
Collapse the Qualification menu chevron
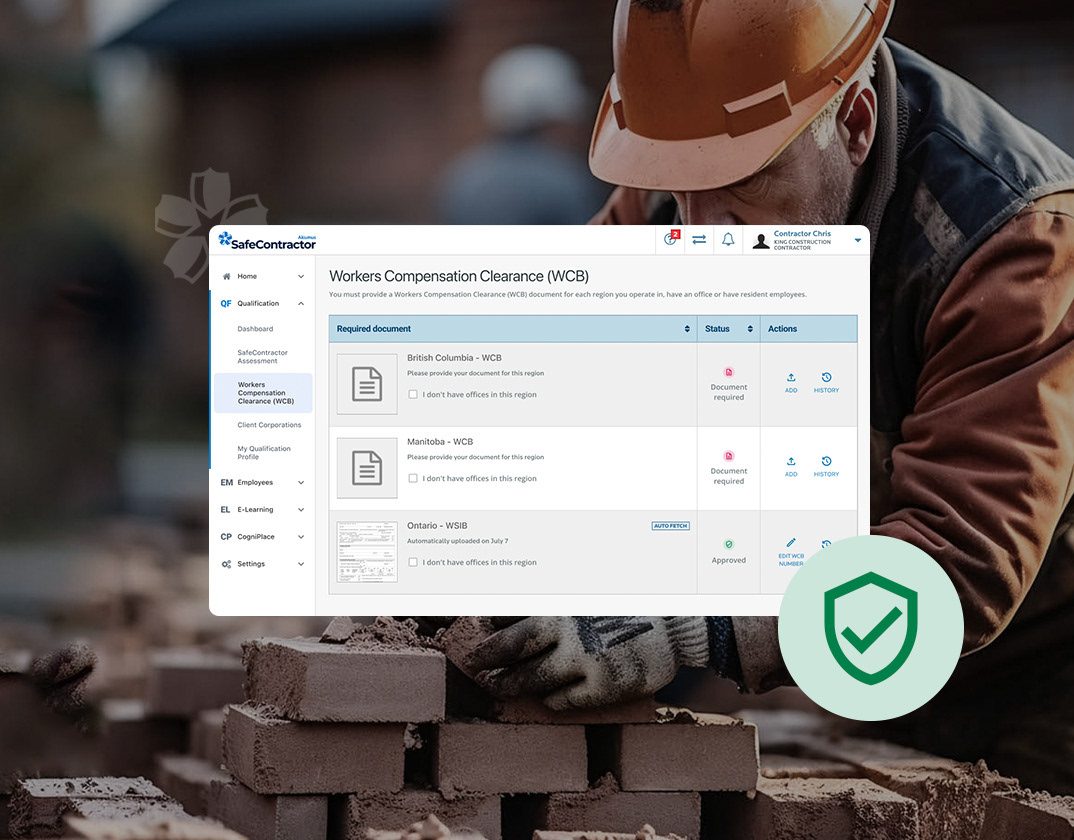(301, 304)
